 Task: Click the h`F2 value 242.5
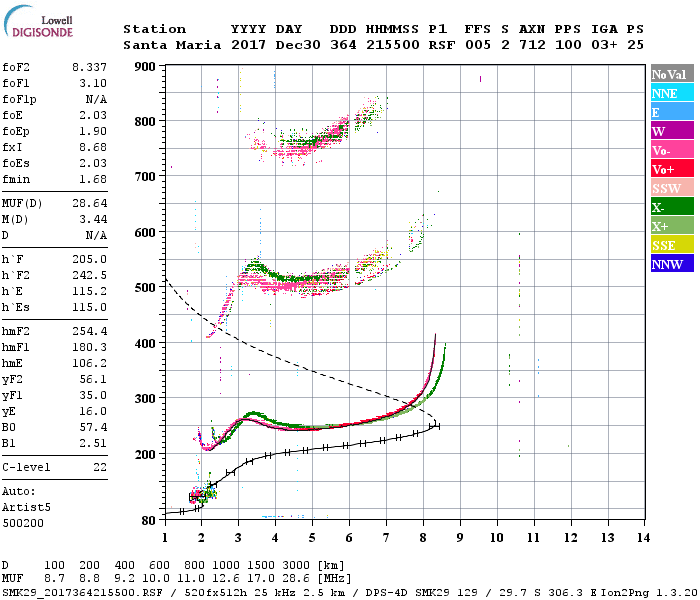coord(89,275)
